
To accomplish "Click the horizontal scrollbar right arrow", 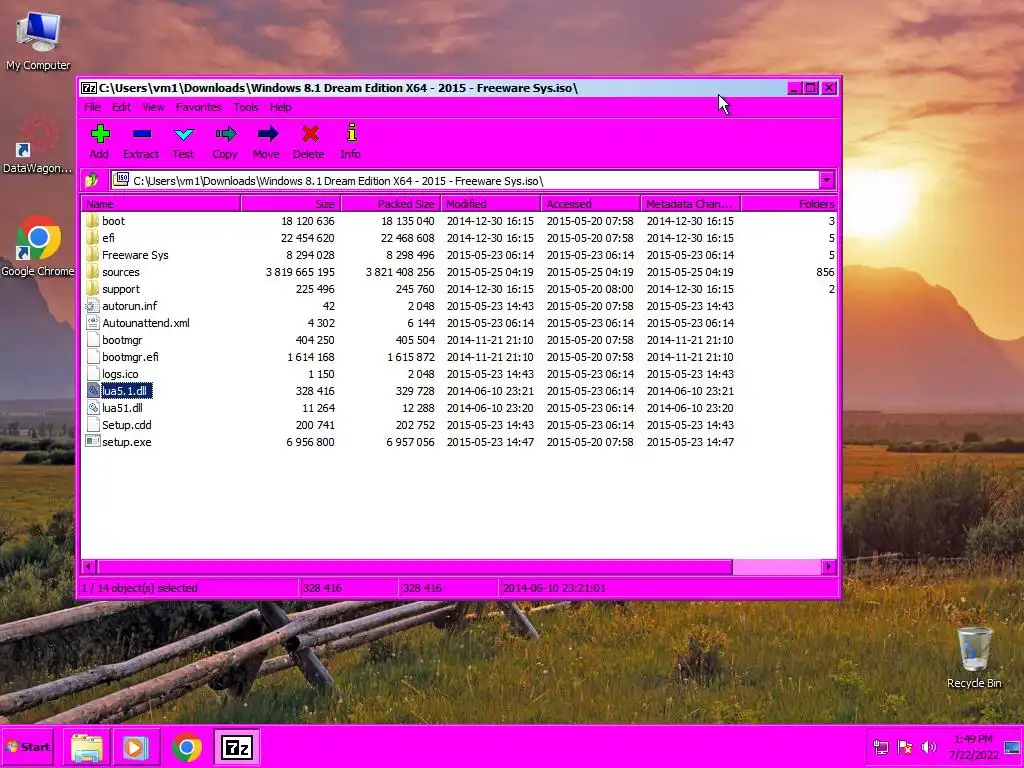I will (x=829, y=567).
